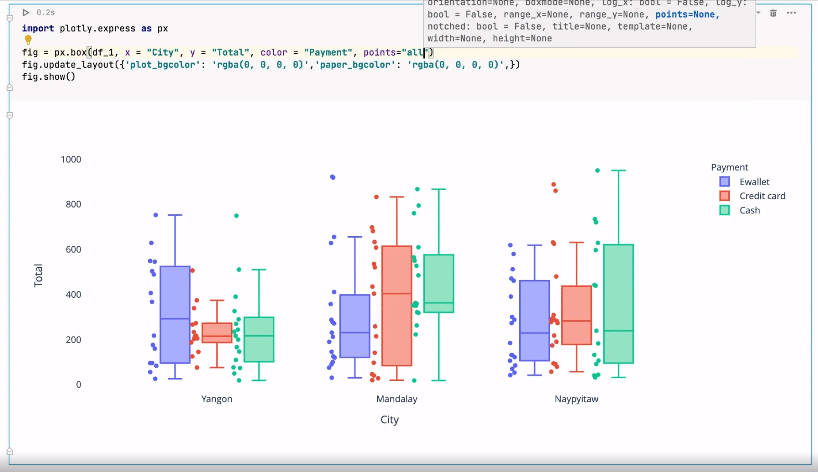
Task: Collapse the fold marker beside the fig.show() line
Action: 10,88
